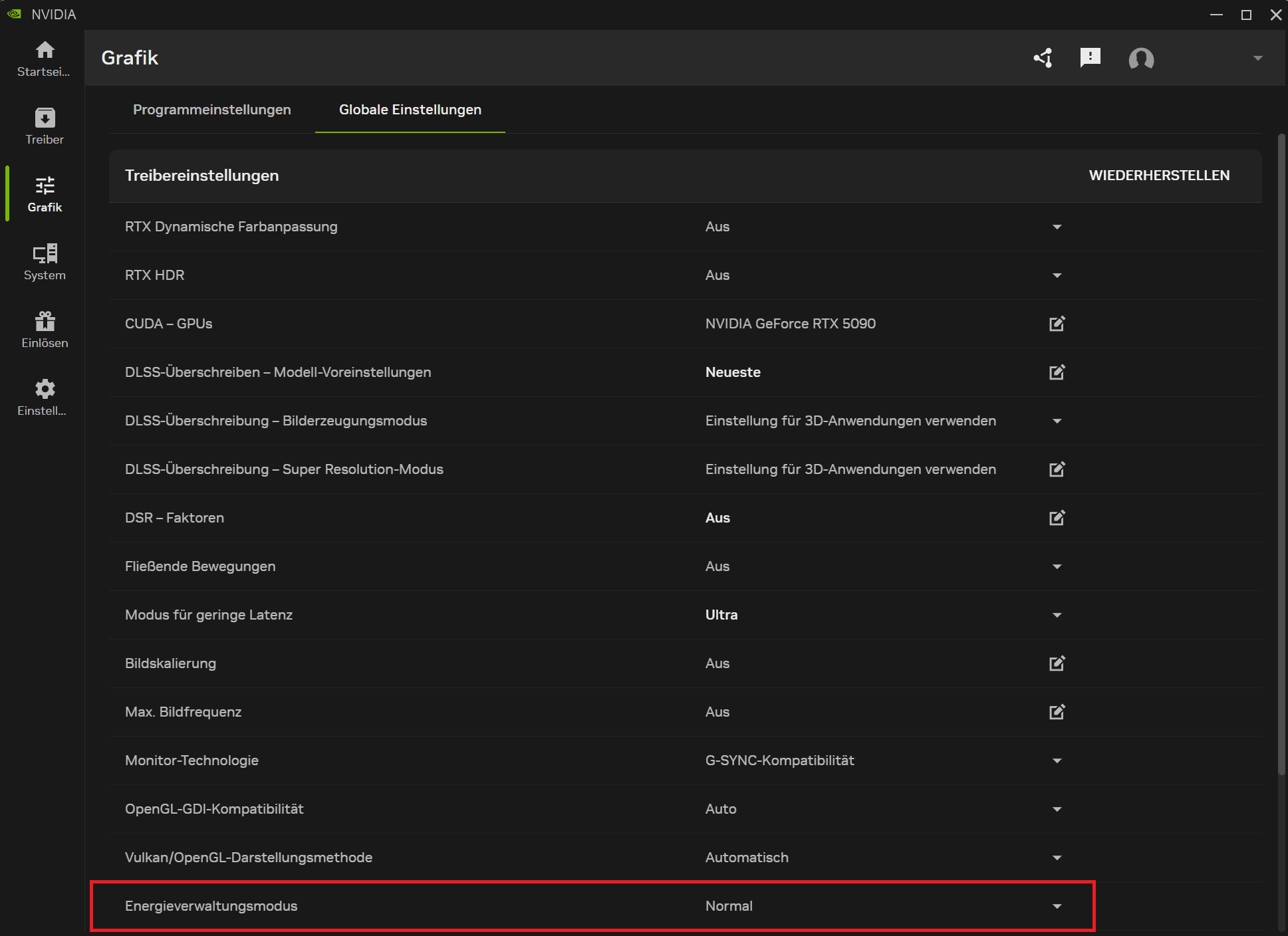Edit CUDA – GPUs via pencil icon
The height and width of the screenshot is (936, 1288).
(1057, 324)
